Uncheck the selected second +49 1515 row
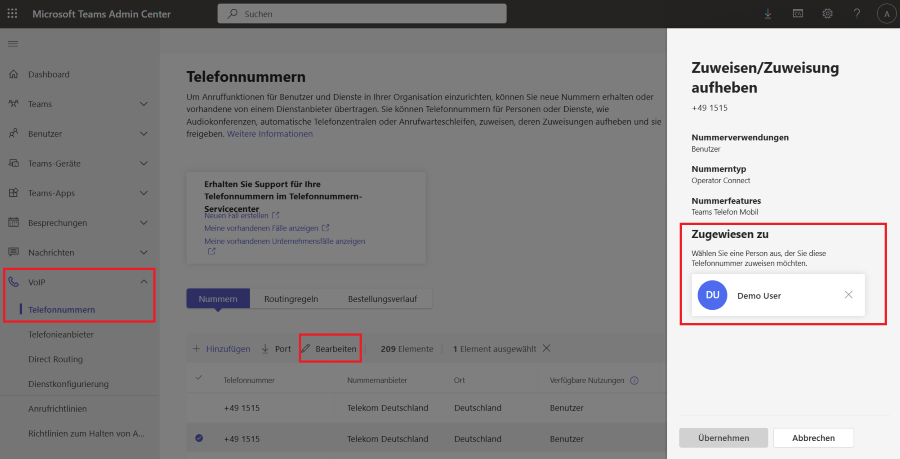 click(199, 438)
